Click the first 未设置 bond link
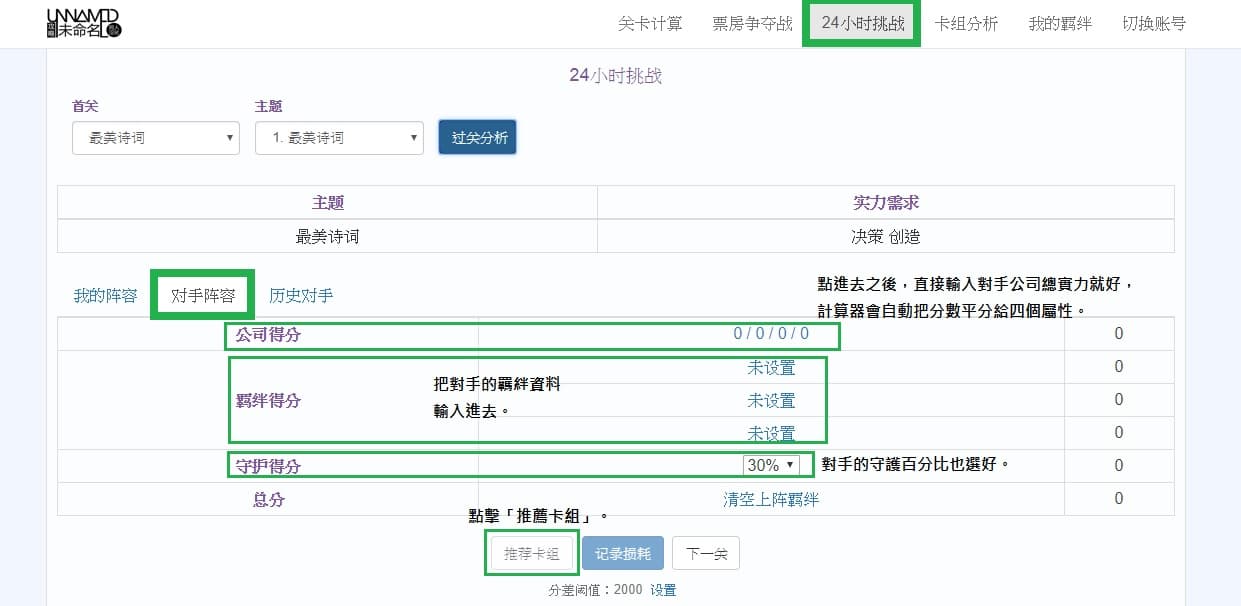1241x606 pixels. tap(771, 367)
